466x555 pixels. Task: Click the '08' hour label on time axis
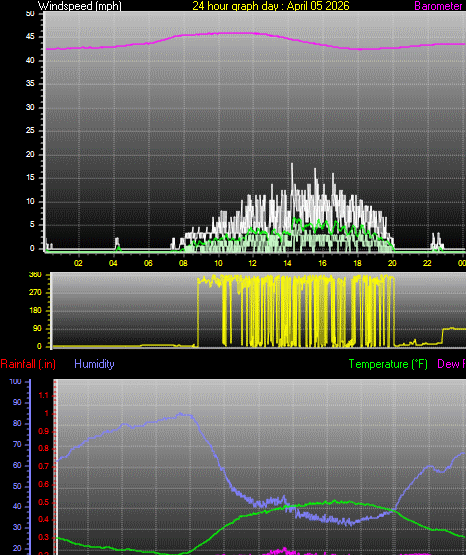183,263
